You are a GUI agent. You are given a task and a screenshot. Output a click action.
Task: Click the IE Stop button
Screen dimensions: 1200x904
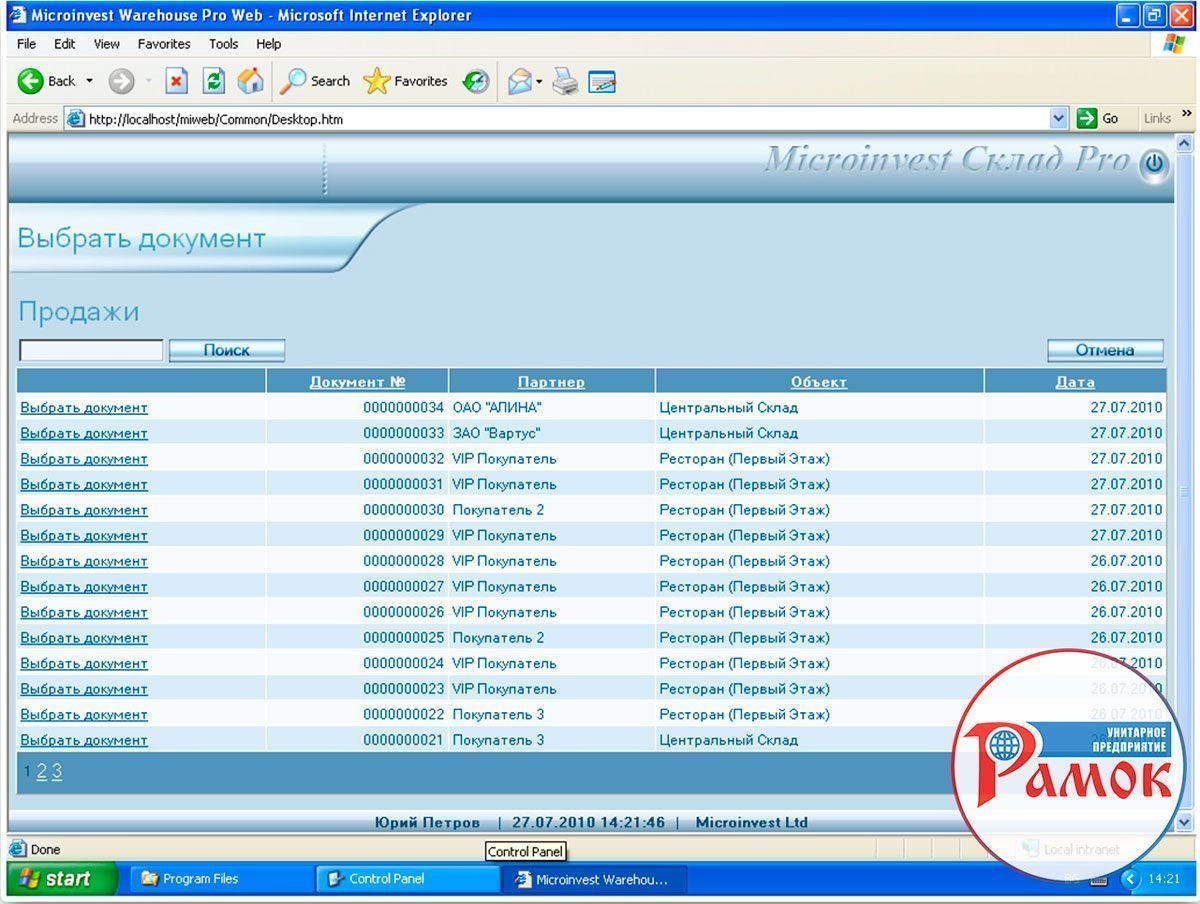click(x=177, y=81)
